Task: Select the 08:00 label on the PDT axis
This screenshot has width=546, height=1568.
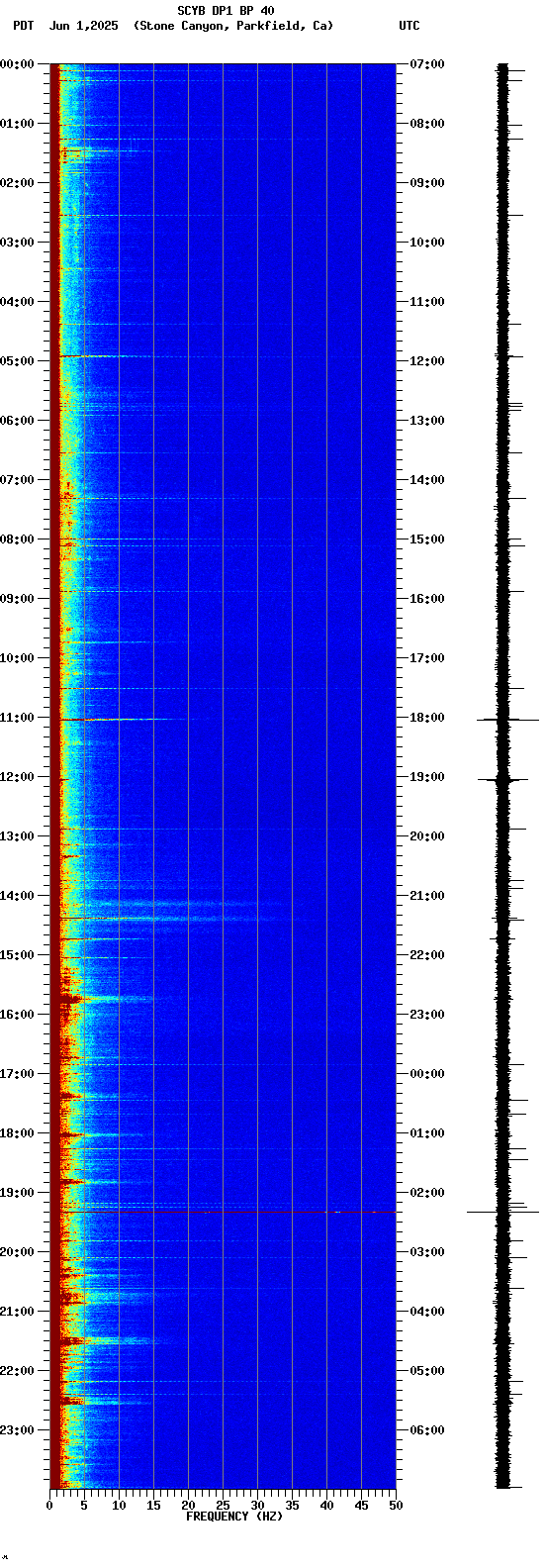Action: click(x=16, y=539)
